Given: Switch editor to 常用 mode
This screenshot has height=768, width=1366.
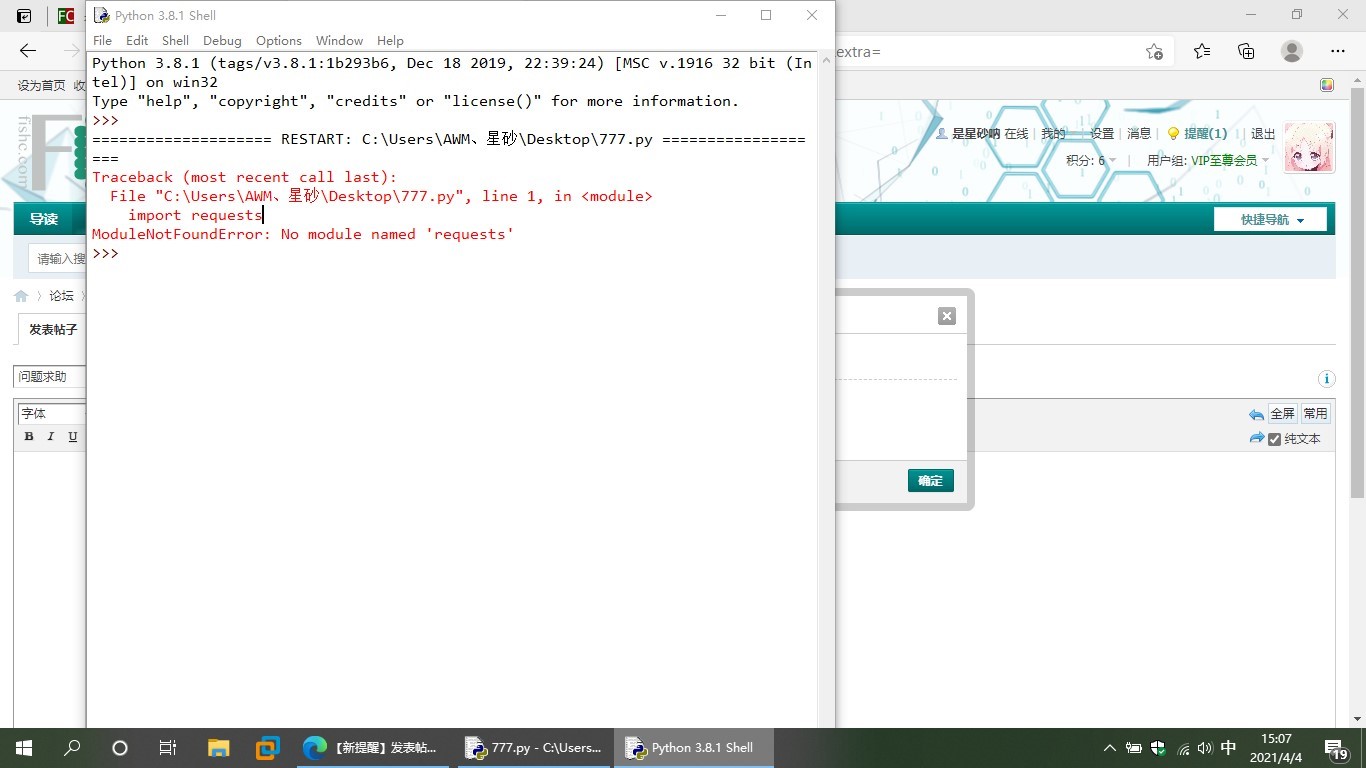Looking at the screenshot, I should 1315,413.
